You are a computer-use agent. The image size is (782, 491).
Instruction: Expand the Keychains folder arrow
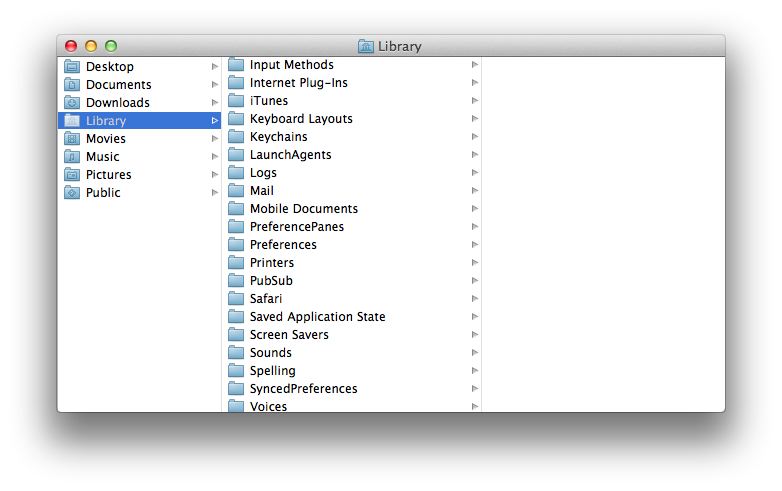coord(475,137)
